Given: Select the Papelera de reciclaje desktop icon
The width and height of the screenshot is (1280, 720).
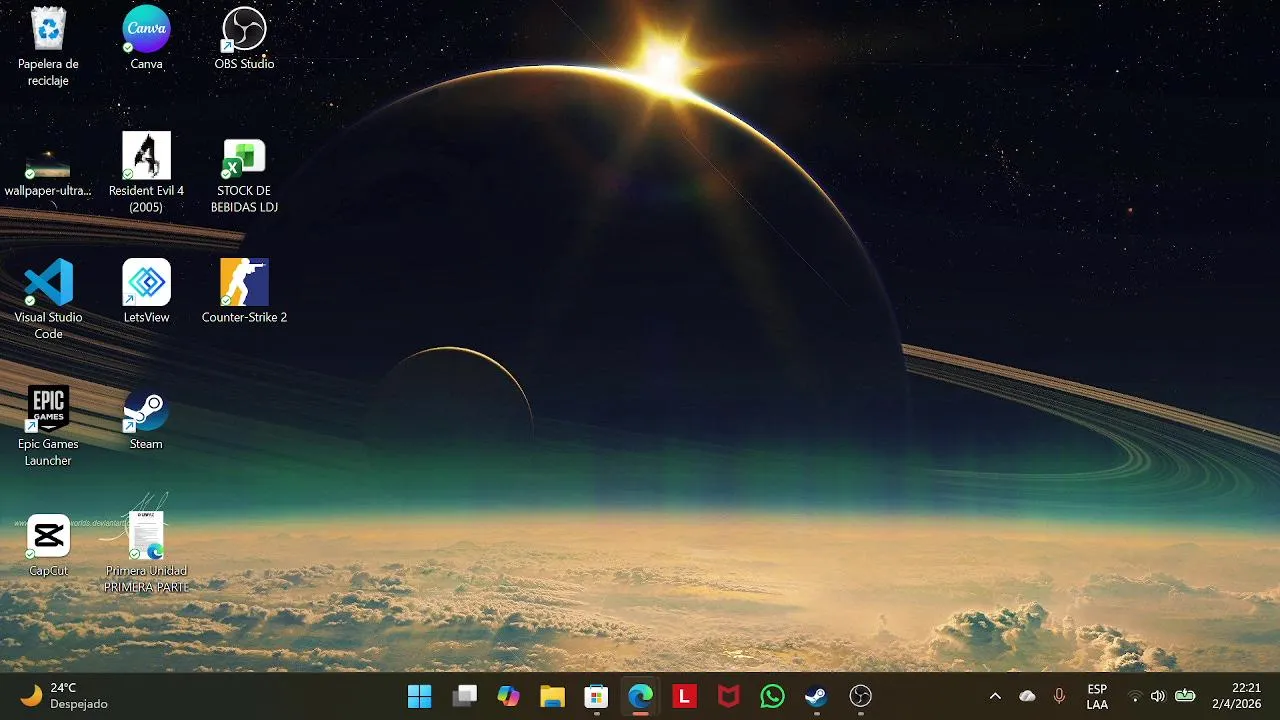Looking at the screenshot, I should [48, 46].
